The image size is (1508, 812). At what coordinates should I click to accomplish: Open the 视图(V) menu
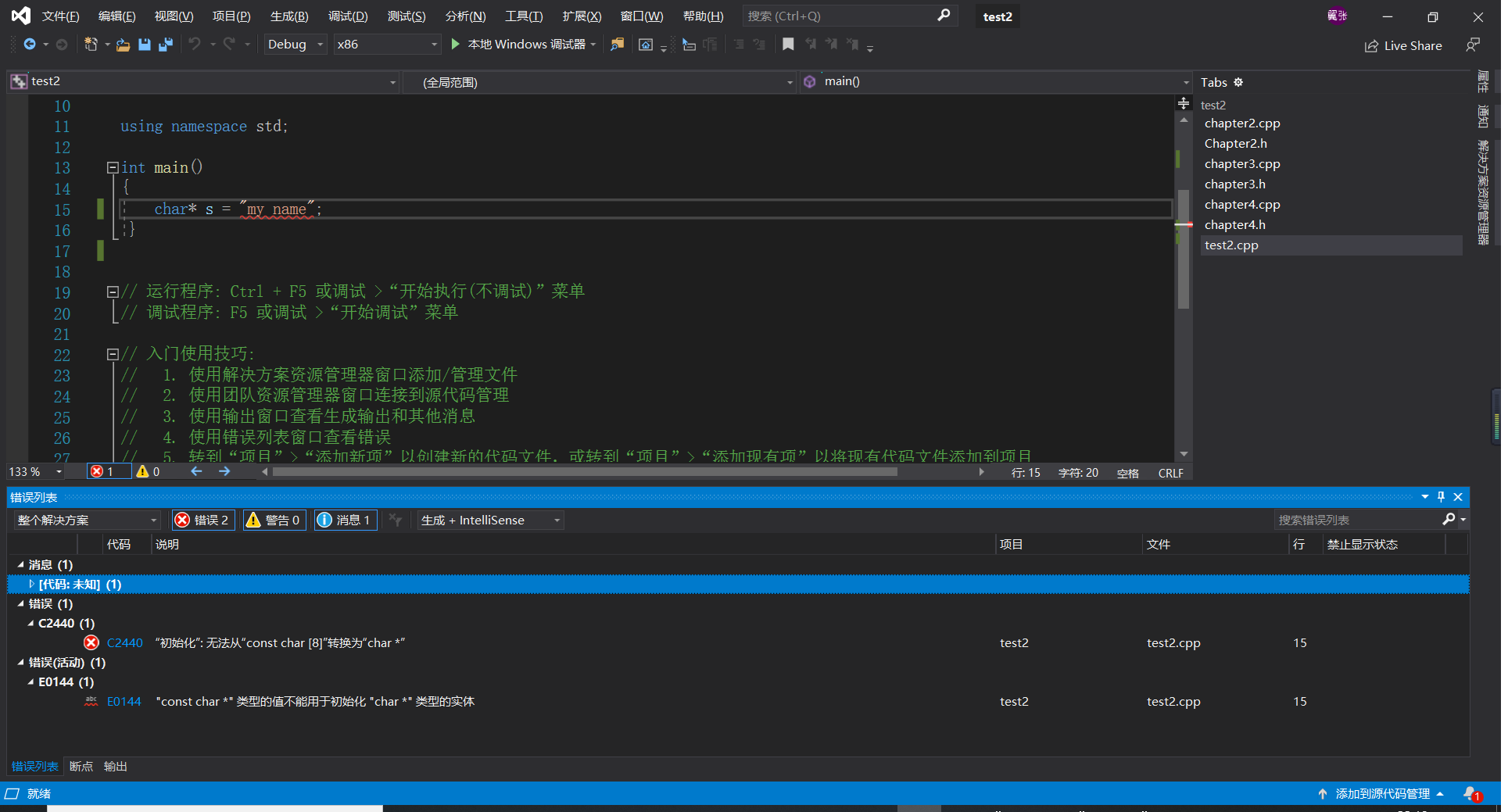[x=174, y=16]
